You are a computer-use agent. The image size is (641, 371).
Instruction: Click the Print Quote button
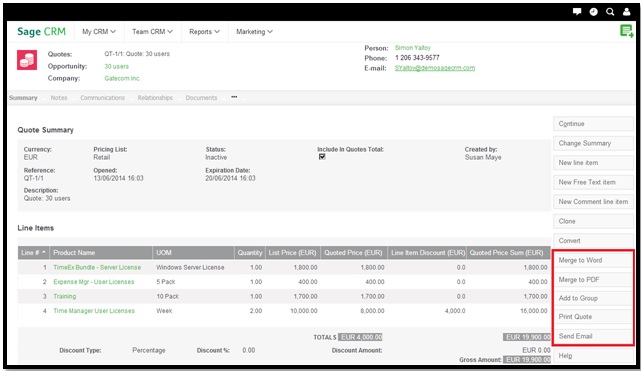[x=593, y=317]
